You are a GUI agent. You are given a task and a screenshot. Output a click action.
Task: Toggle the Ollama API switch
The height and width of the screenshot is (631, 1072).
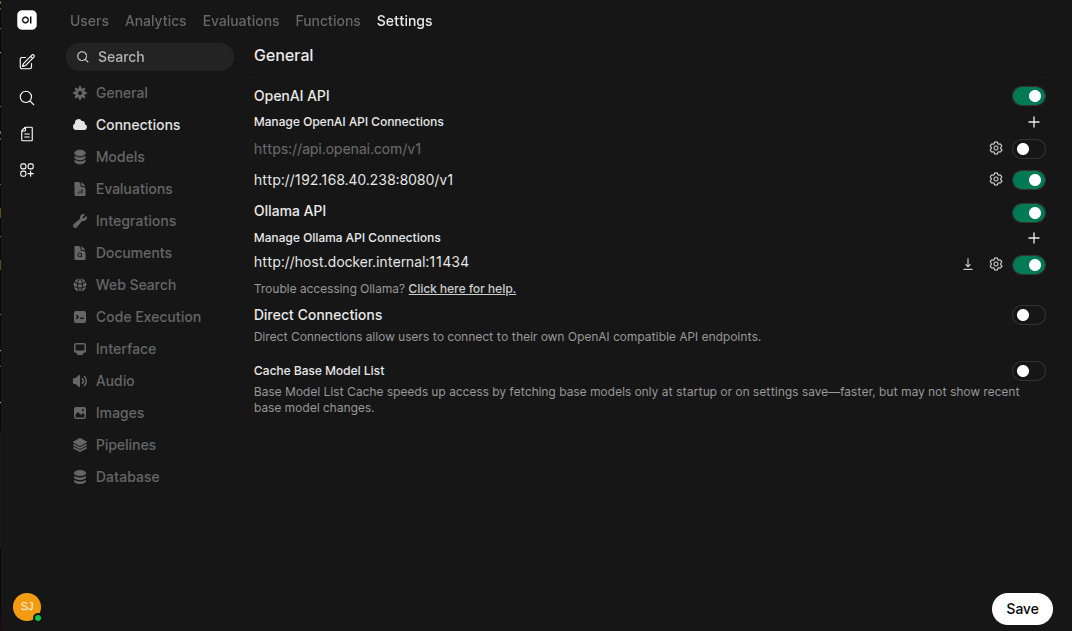pos(1028,213)
